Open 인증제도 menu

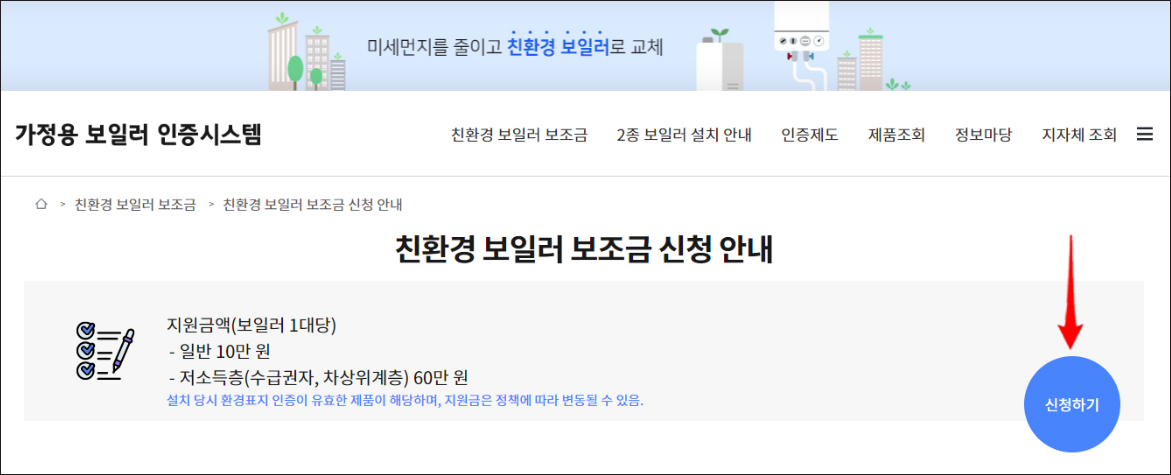(810, 135)
